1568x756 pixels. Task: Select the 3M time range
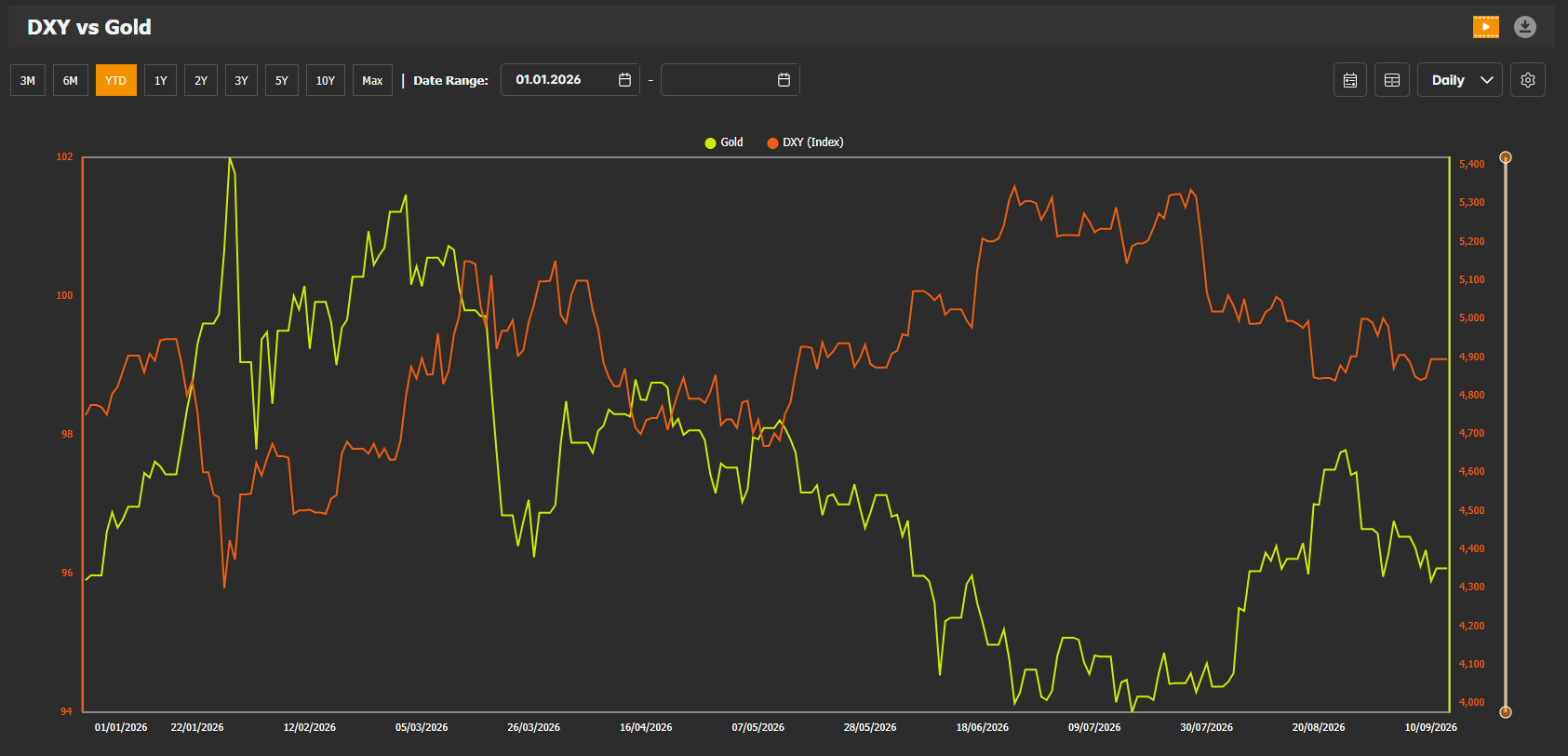click(x=28, y=80)
